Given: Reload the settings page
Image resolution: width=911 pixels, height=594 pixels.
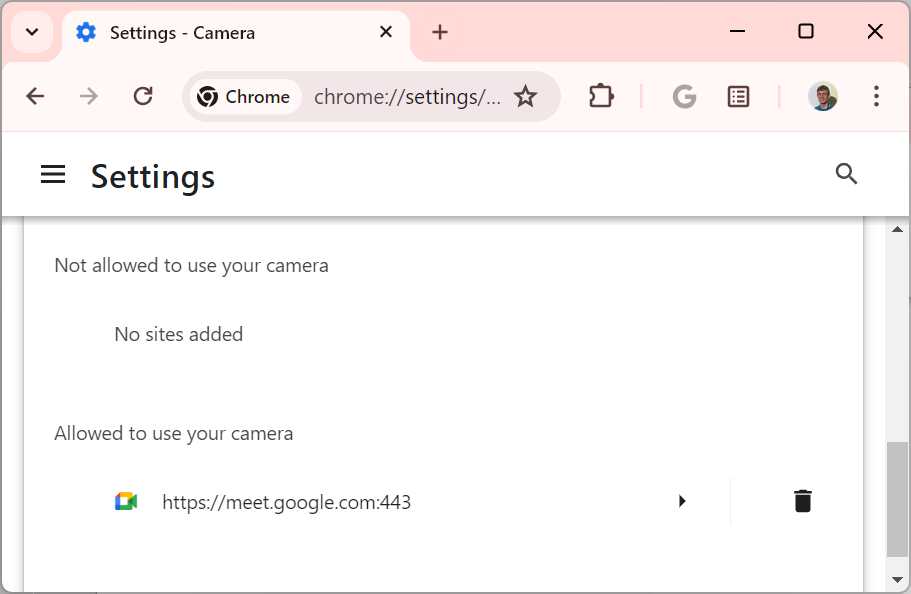Looking at the screenshot, I should click(143, 96).
